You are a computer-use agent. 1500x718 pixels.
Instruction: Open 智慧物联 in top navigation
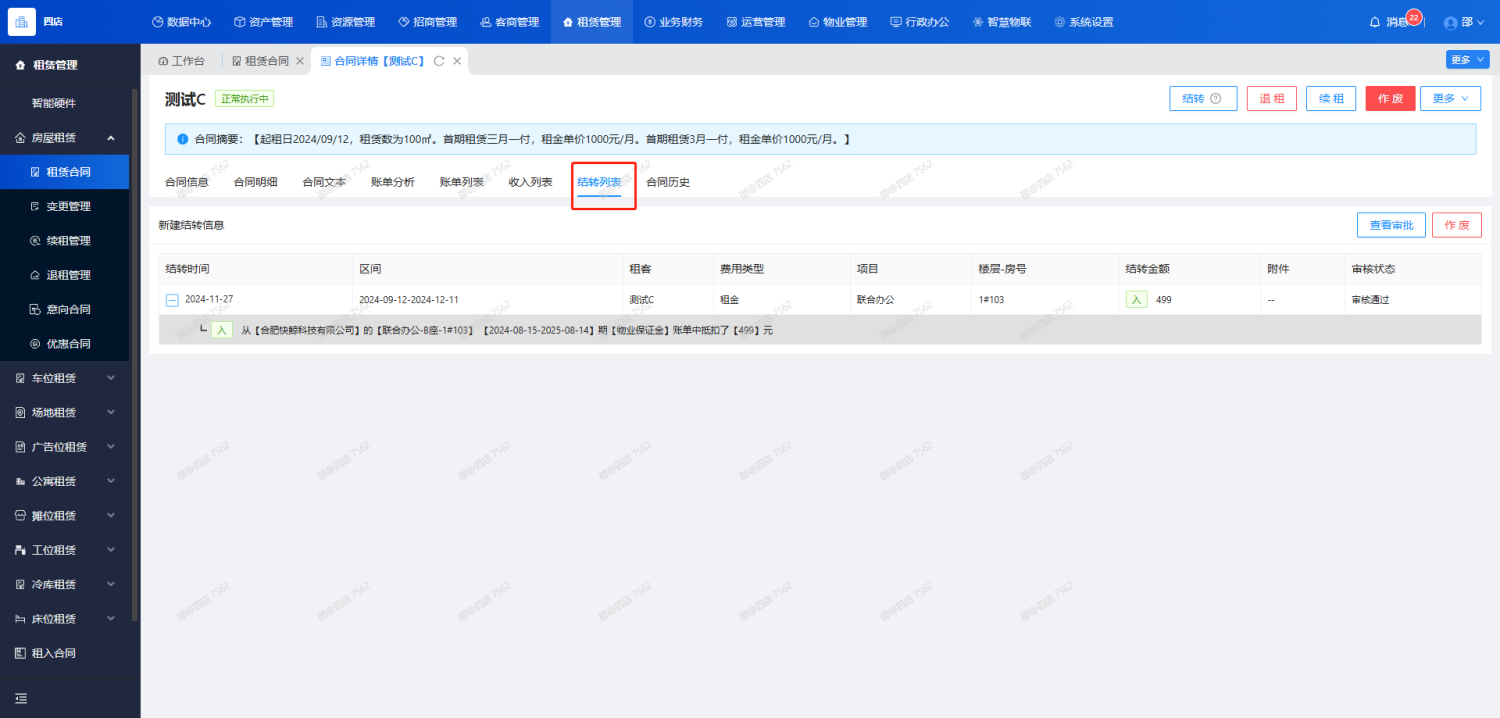point(1001,22)
